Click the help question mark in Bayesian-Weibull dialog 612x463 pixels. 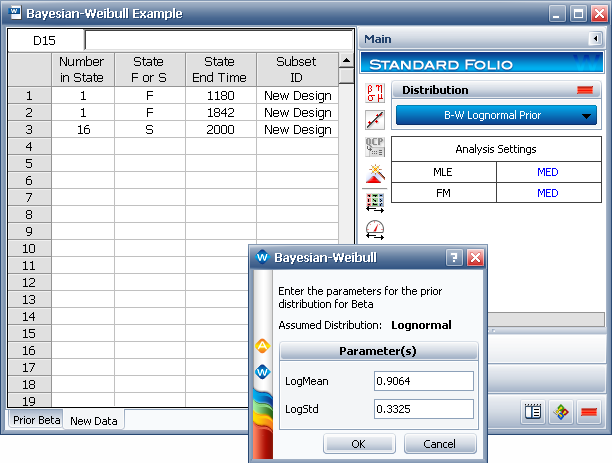453,257
